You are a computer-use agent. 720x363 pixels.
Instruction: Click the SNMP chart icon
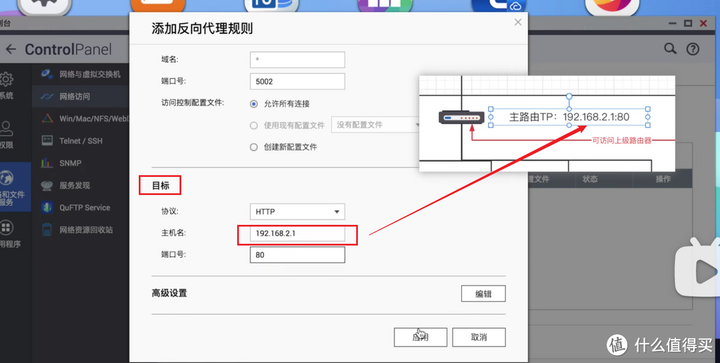click(x=47, y=162)
